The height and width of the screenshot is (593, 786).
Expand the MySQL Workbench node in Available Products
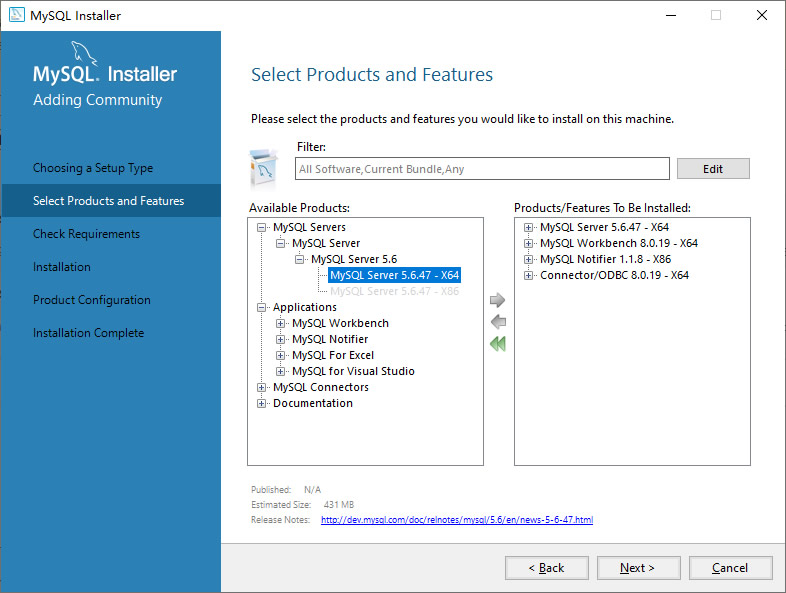point(280,324)
